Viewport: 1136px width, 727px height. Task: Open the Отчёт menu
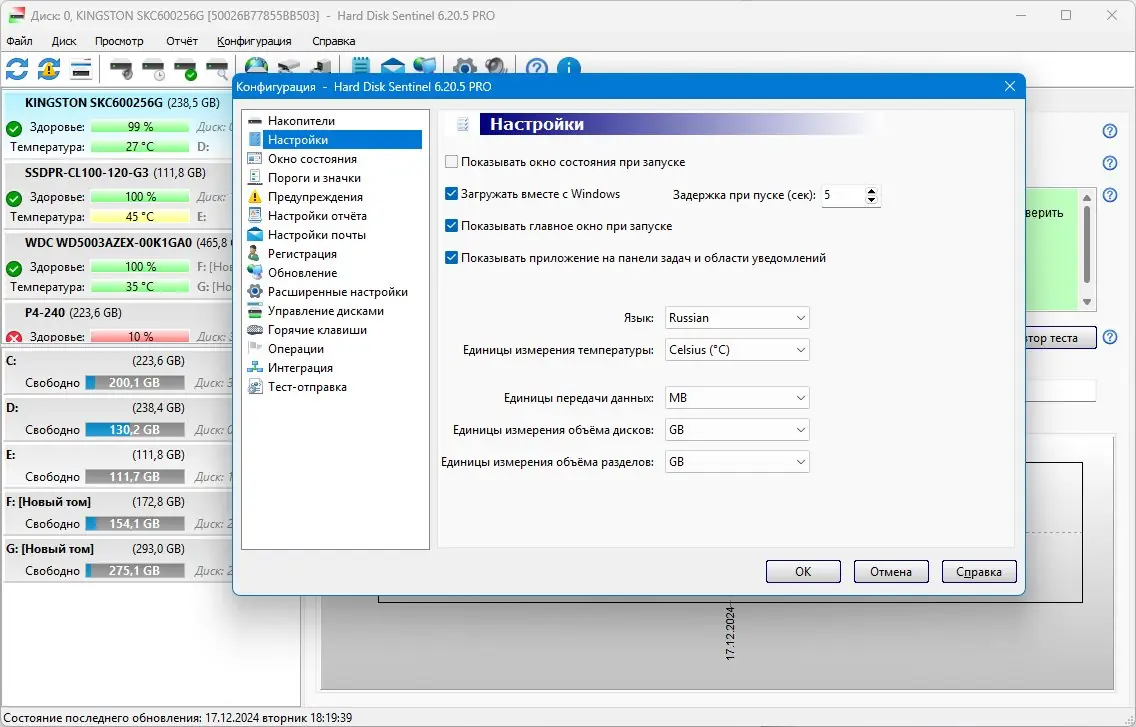181,41
